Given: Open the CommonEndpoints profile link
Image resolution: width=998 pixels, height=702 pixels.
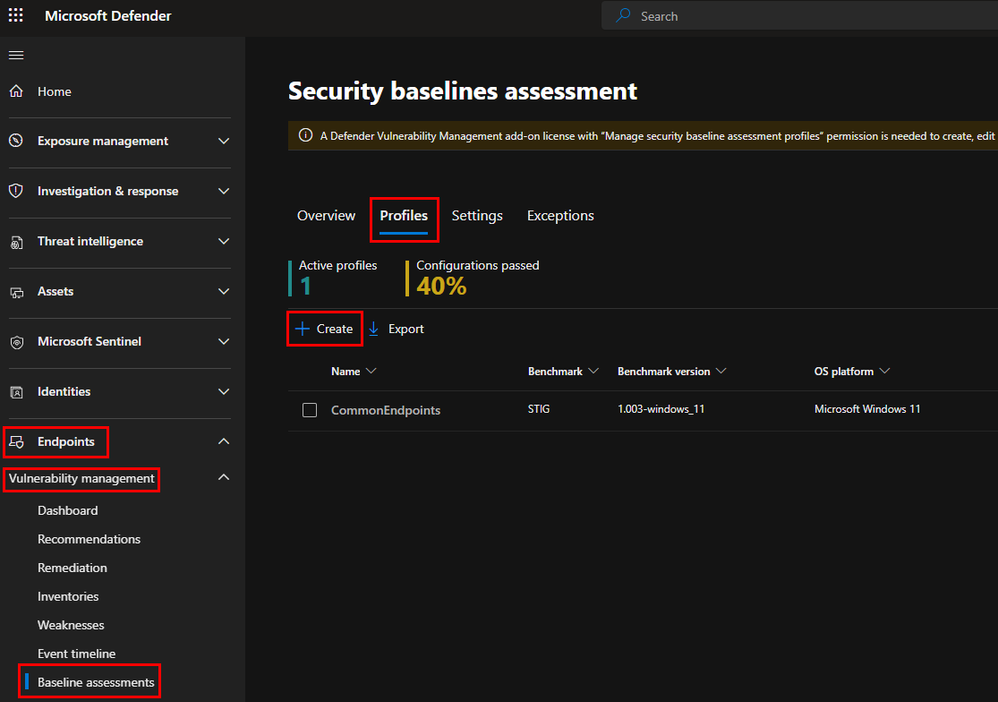Looking at the screenshot, I should 385,410.
